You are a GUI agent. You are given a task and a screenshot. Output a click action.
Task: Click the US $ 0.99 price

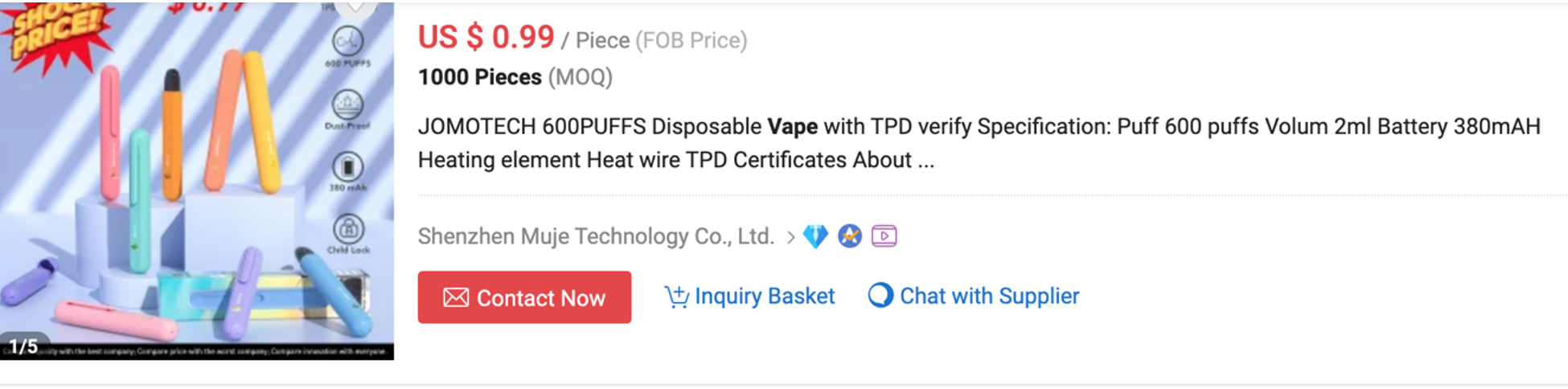pos(486,38)
